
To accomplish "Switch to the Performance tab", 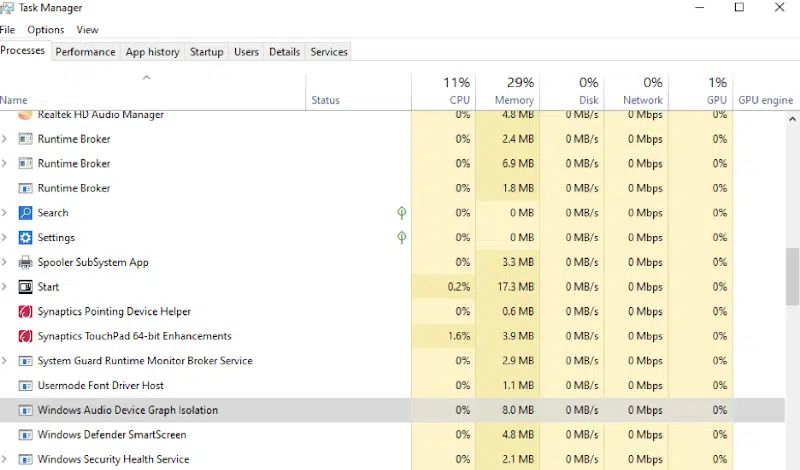I will (x=85, y=52).
